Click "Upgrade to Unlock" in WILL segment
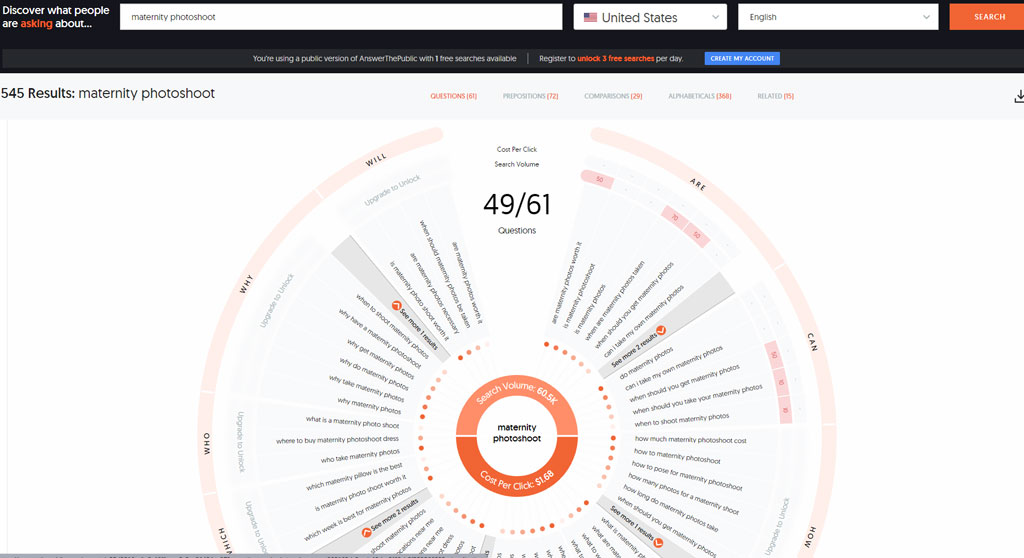 [x=392, y=190]
